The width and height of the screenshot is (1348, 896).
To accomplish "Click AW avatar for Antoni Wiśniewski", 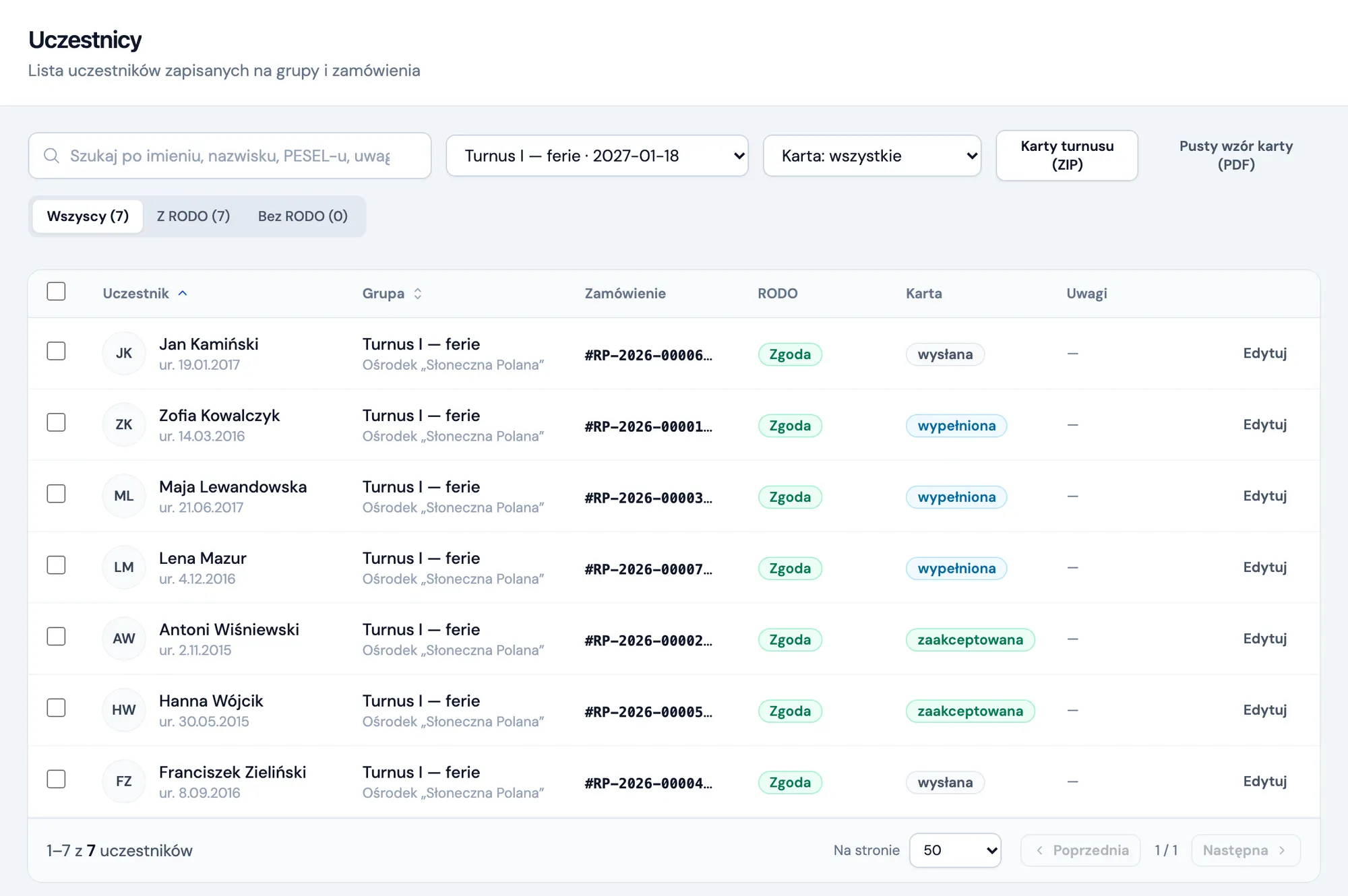I will coord(124,639).
